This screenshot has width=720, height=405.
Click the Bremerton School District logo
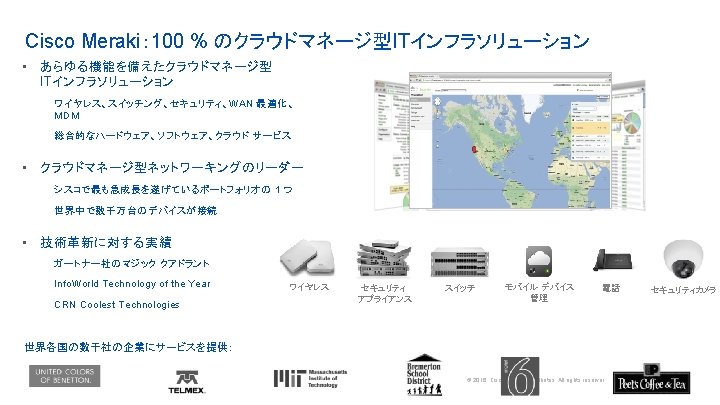tap(424, 375)
